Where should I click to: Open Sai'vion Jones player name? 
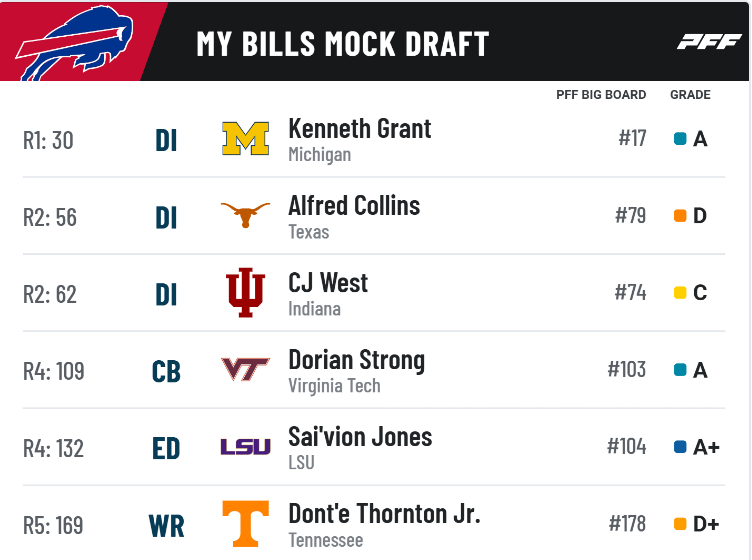pos(360,437)
